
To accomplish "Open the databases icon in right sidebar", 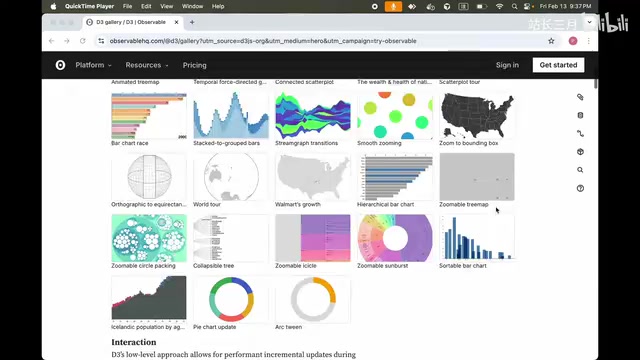I will tap(580, 115).
